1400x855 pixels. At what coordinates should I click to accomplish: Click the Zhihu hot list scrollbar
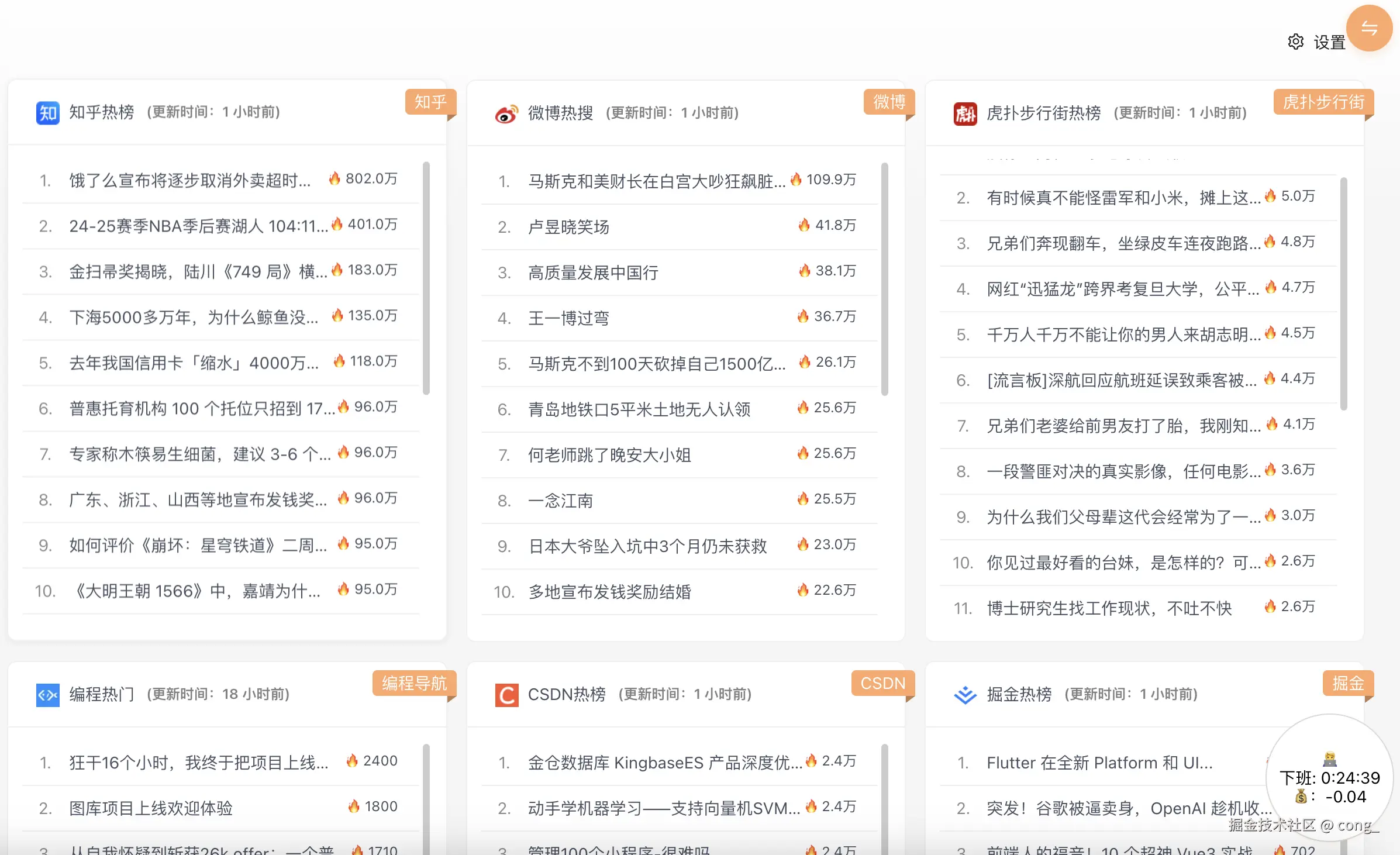click(426, 278)
